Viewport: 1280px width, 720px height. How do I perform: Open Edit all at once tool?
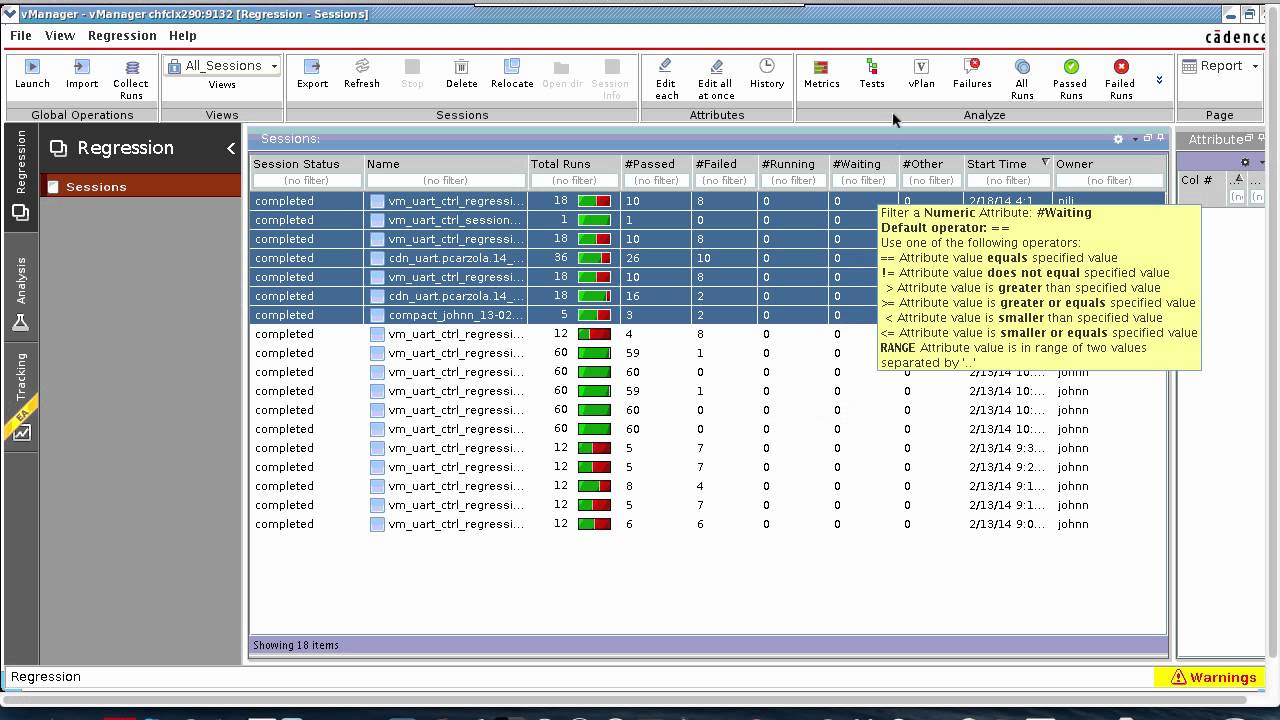tap(716, 79)
